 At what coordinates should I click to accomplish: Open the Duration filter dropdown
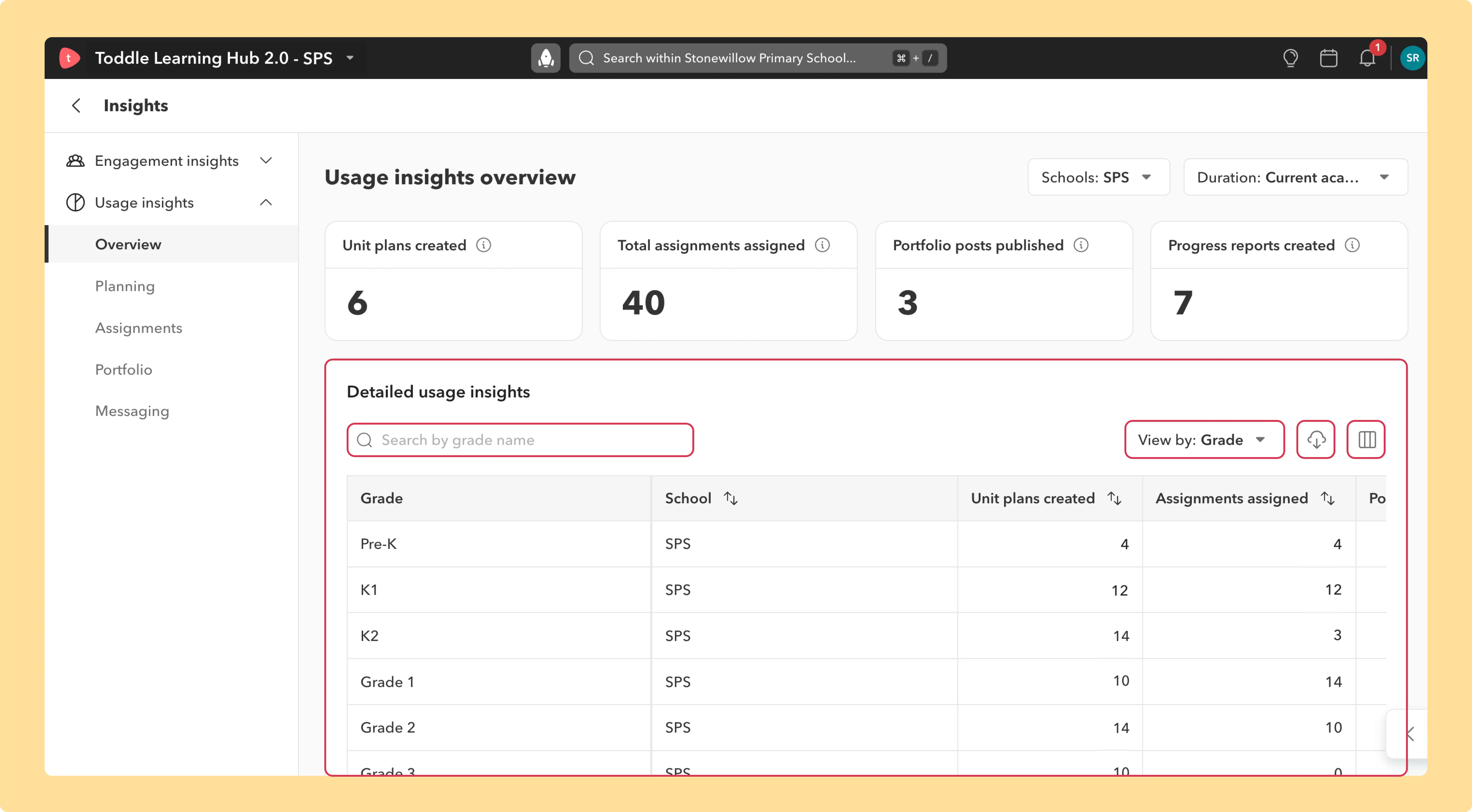(x=1295, y=177)
